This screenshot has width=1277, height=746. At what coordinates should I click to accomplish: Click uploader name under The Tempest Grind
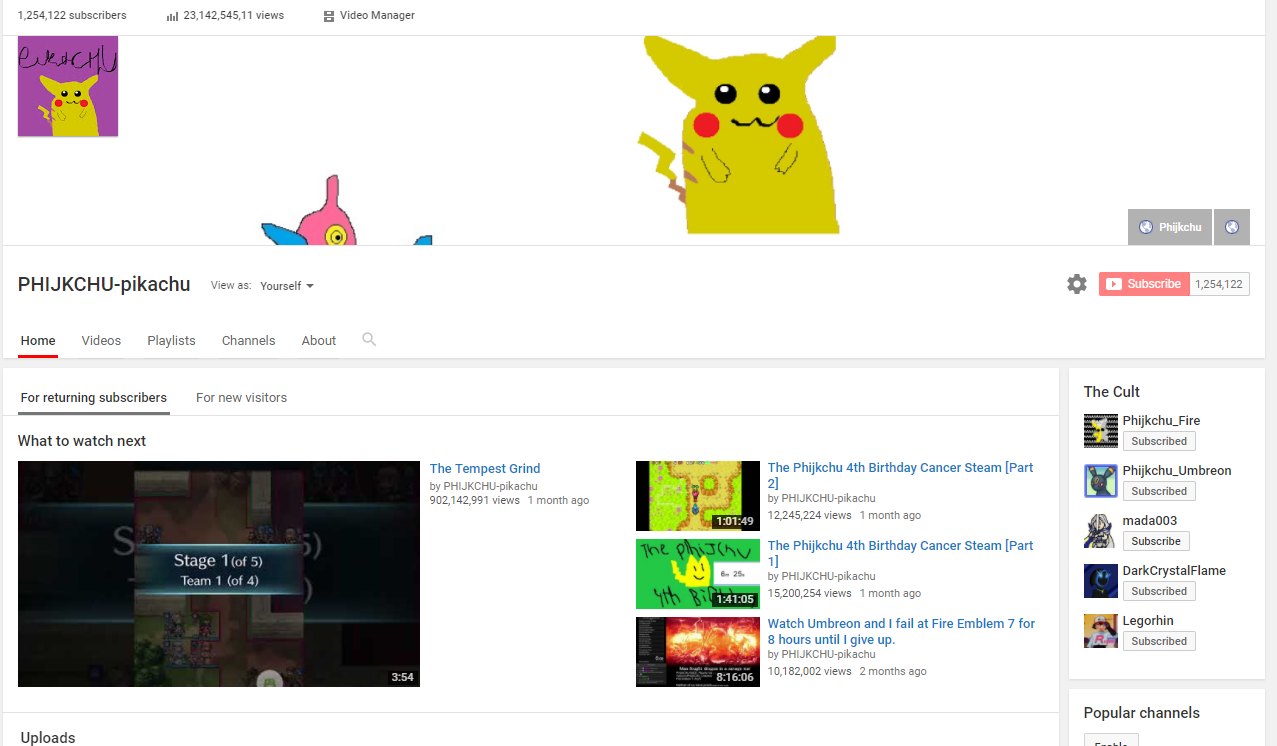click(491, 486)
